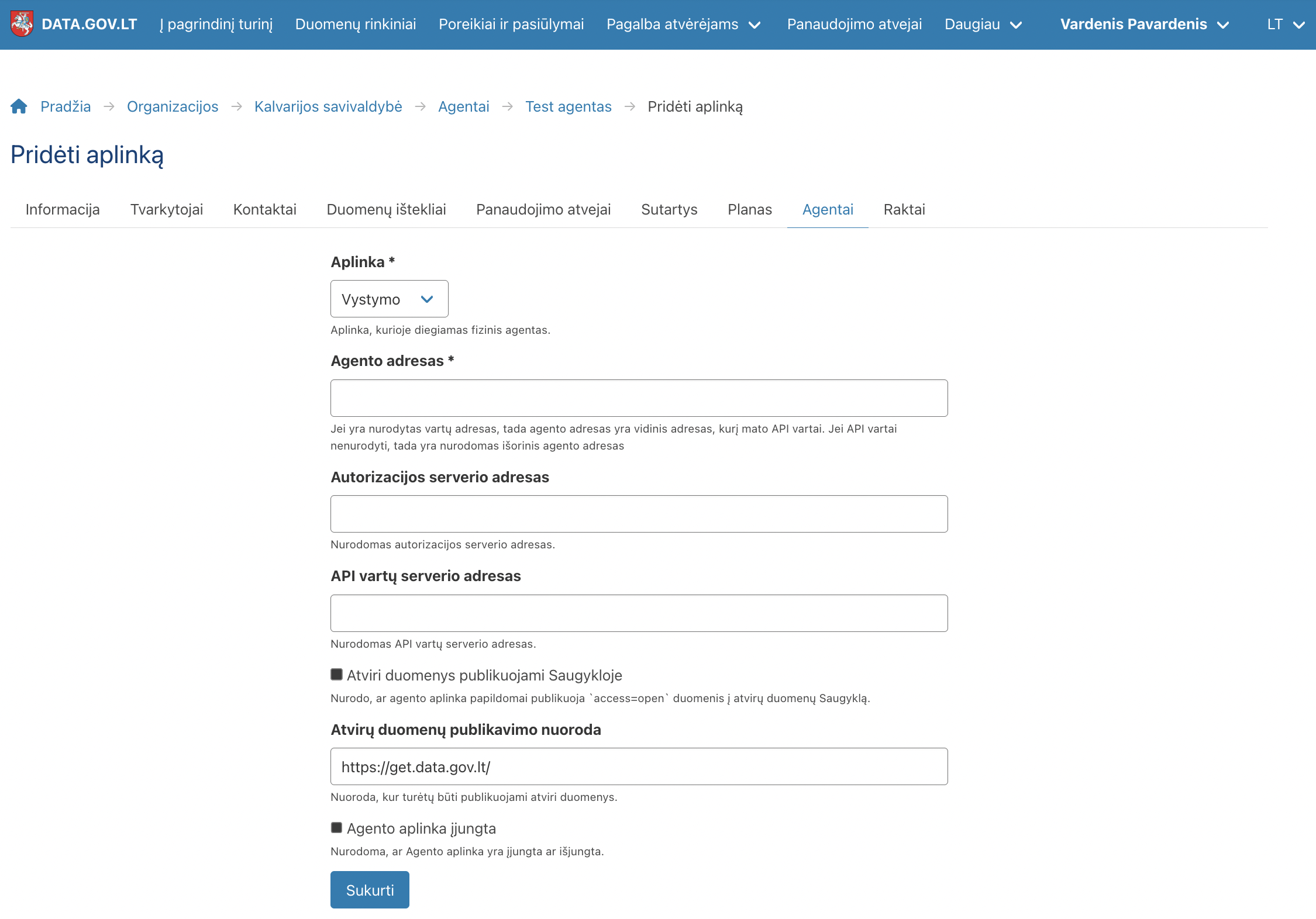This screenshot has height=919, width=1316.
Task: Switch to the Raktai tab
Action: coord(904,209)
